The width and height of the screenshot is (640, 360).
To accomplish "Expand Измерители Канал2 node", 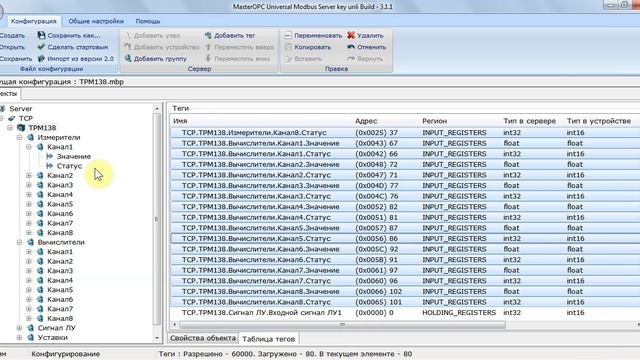I will click(29, 176).
